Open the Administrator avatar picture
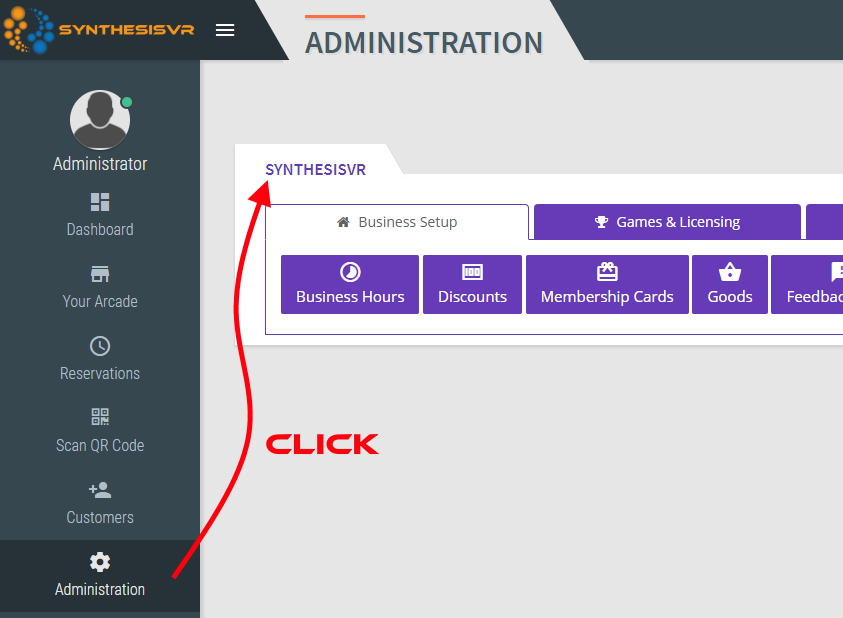 coord(100,119)
